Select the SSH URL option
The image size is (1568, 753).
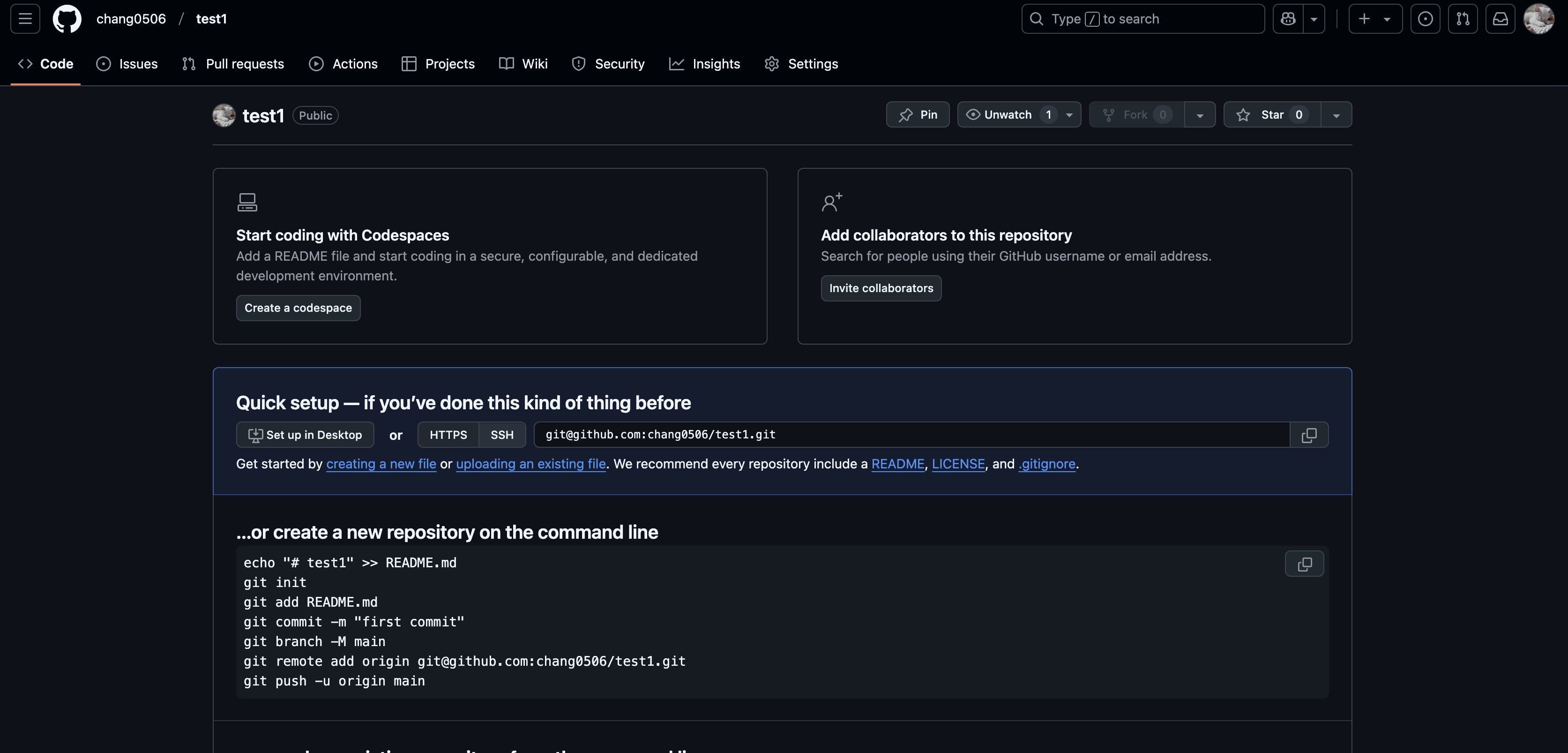click(501, 435)
